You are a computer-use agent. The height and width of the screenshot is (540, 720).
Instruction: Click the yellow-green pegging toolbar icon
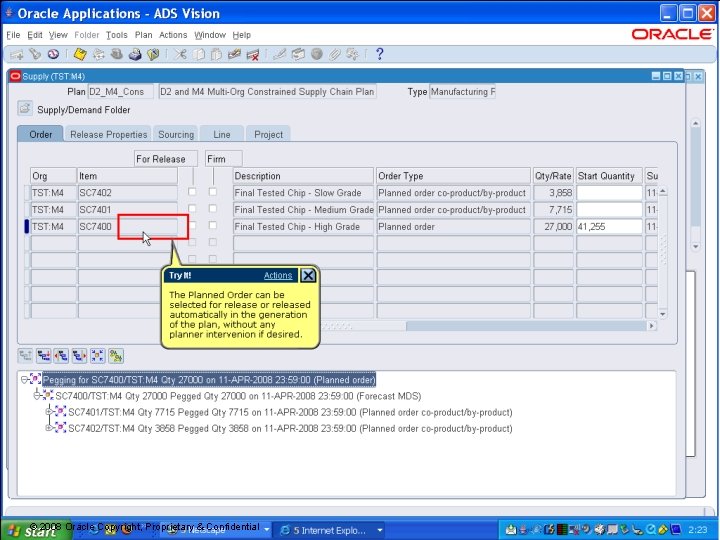[116, 356]
